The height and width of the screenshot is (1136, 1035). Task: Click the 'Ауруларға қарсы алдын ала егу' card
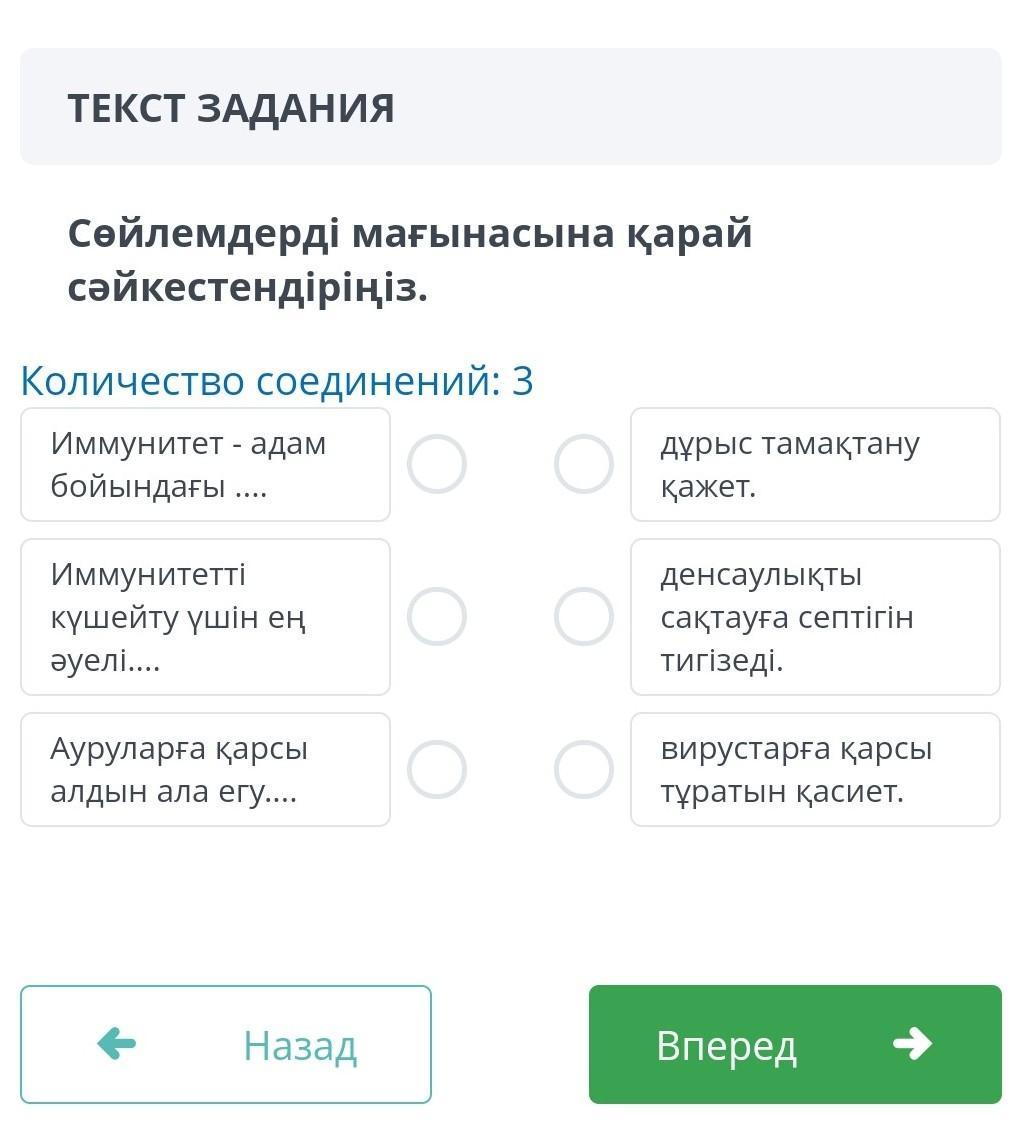point(205,770)
